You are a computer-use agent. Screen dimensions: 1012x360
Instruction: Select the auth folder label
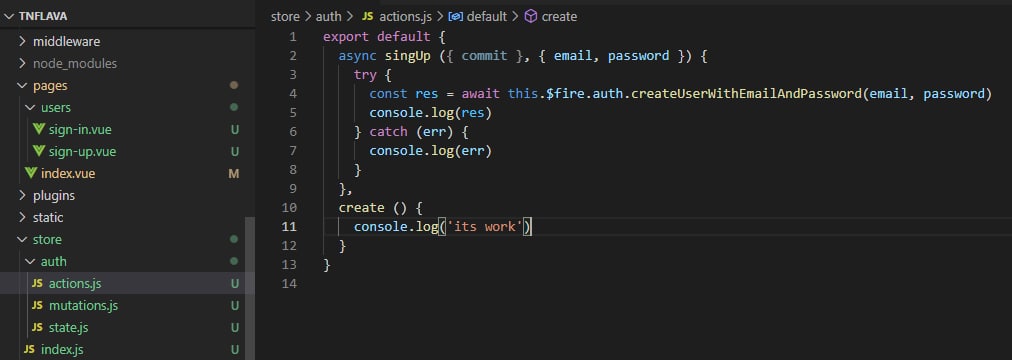[54, 261]
